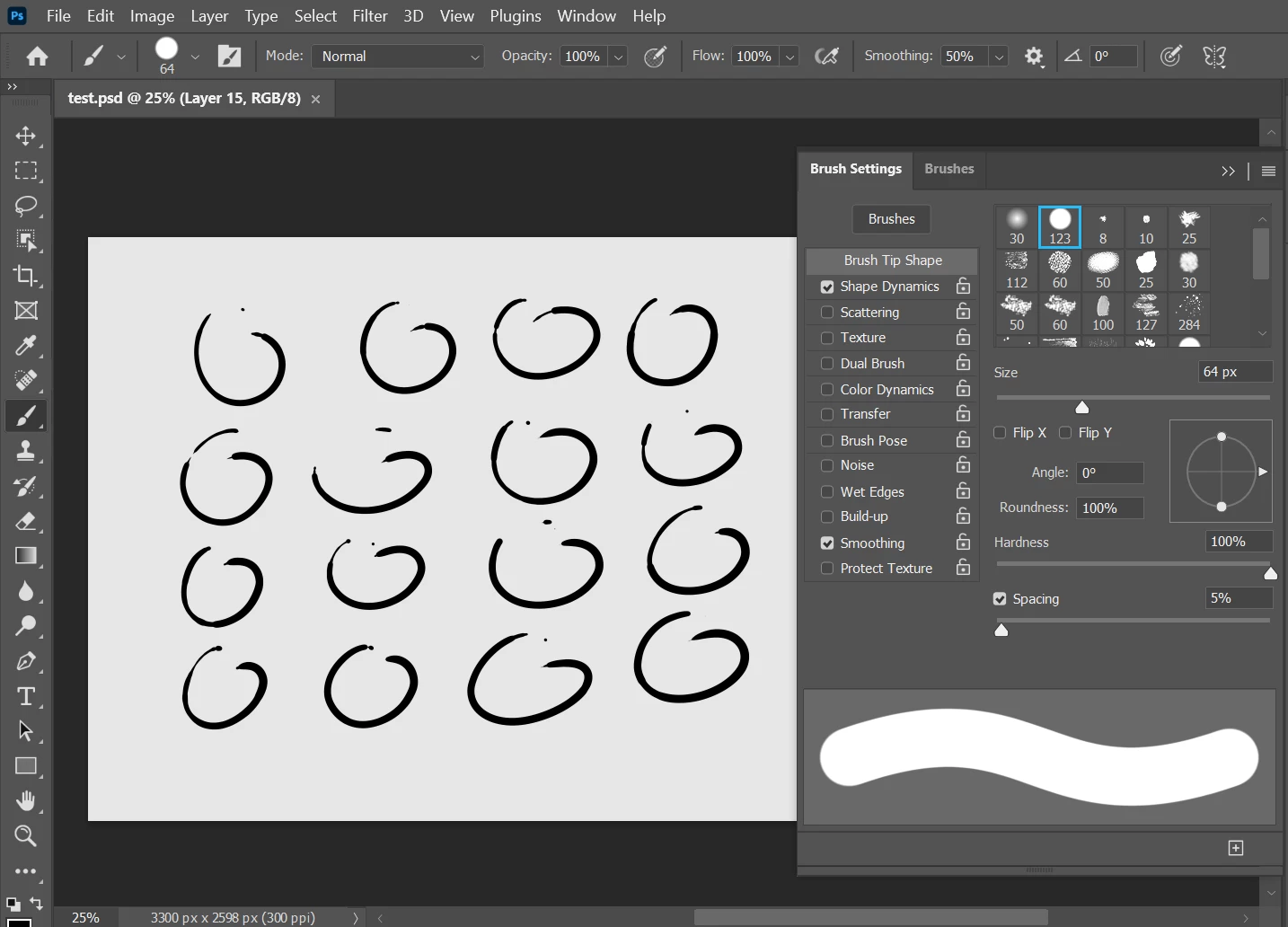The height and width of the screenshot is (927, 1288).
Task: Expand the collapsed toolbar double arrows
Action: point(12,86)
